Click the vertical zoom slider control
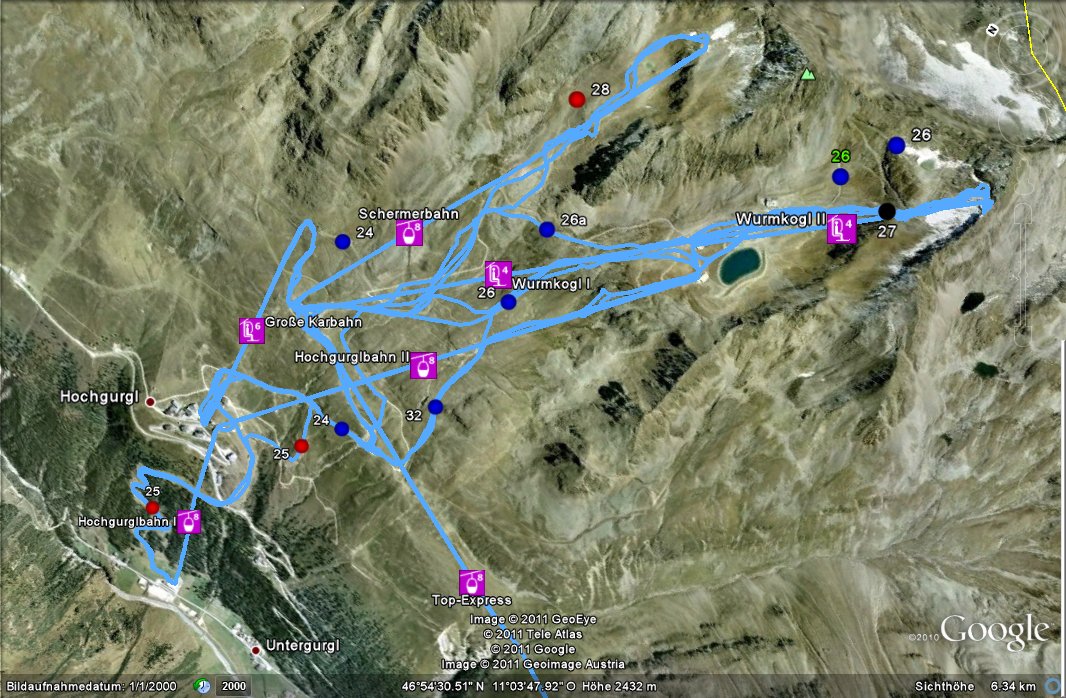 (1021, 273)
